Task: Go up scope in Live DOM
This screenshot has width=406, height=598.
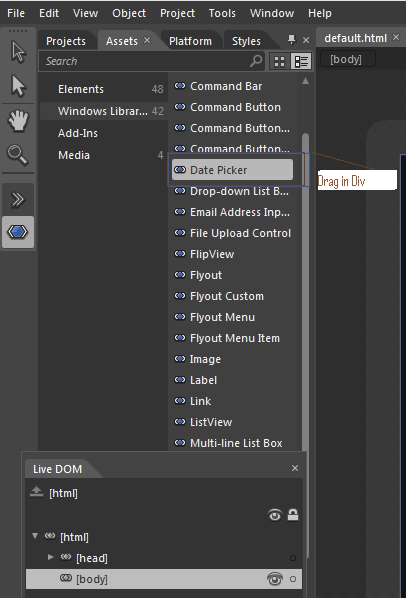Action: 36,492
